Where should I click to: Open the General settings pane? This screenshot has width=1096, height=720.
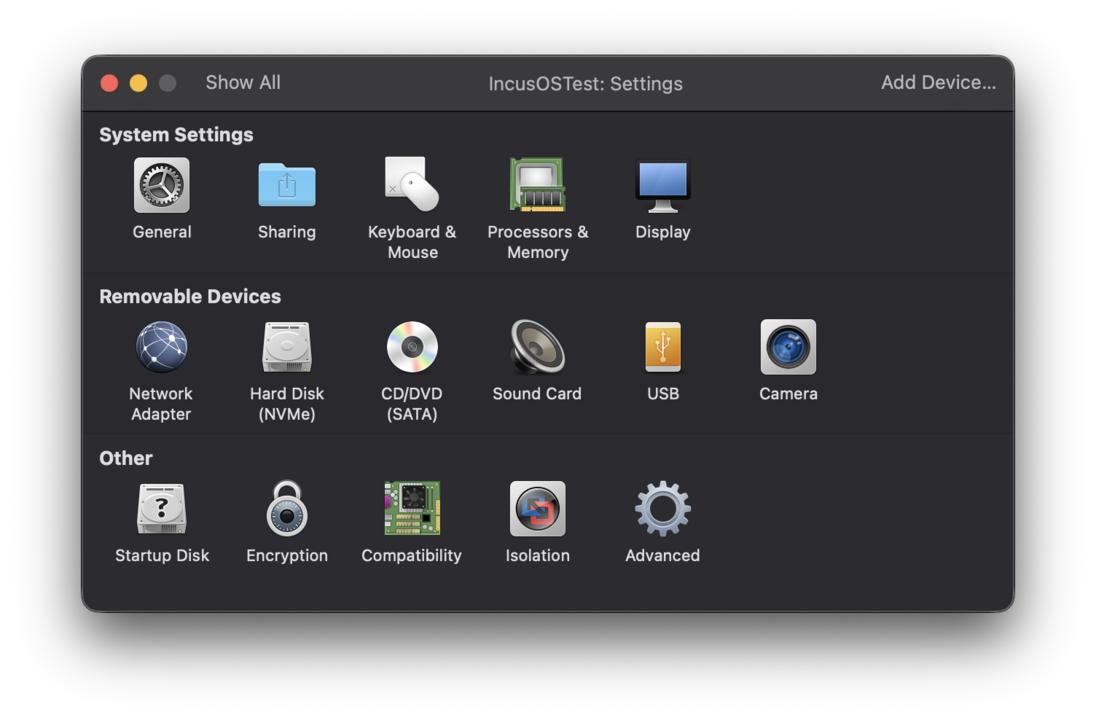161,185
